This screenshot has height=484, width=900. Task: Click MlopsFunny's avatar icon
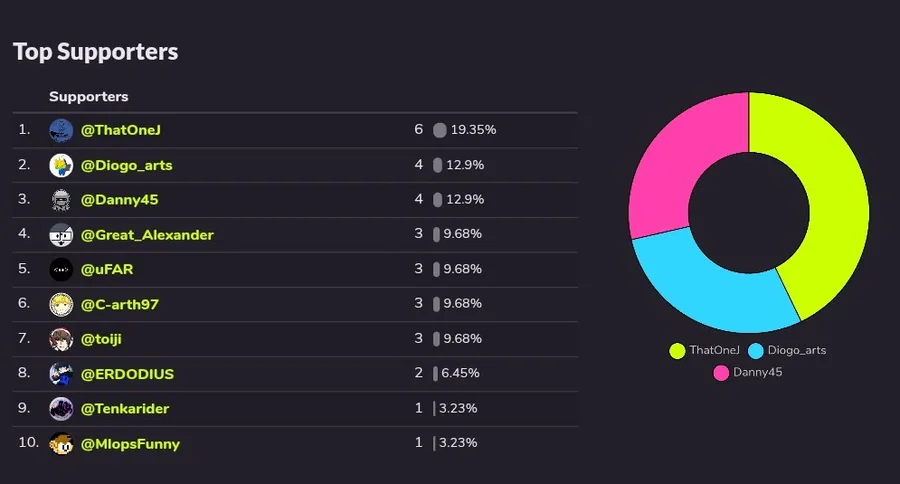[61, 443]
